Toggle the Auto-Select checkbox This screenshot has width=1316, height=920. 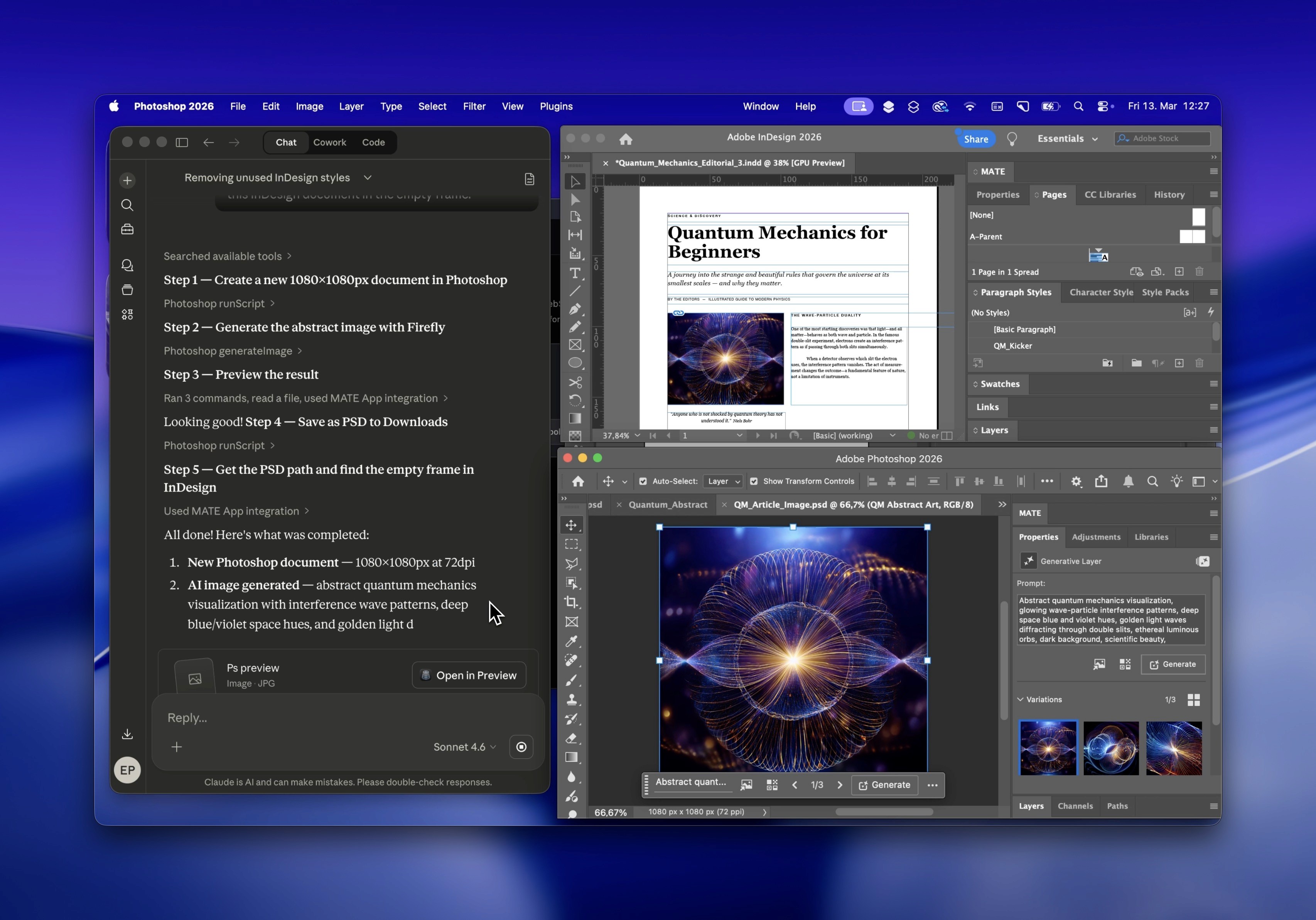coord(643,481)
